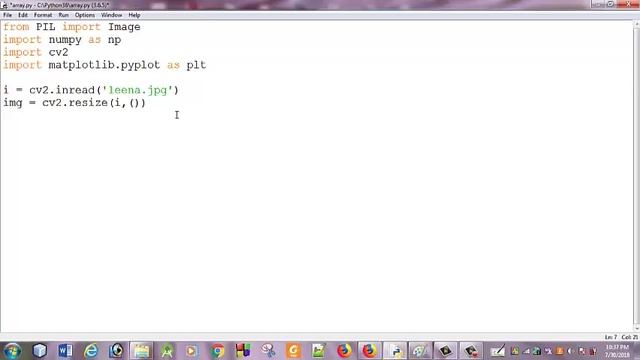Close the IDLE editor window
Image resolution: width=640 pixels, height=360 pixels.
pos(628,4)
